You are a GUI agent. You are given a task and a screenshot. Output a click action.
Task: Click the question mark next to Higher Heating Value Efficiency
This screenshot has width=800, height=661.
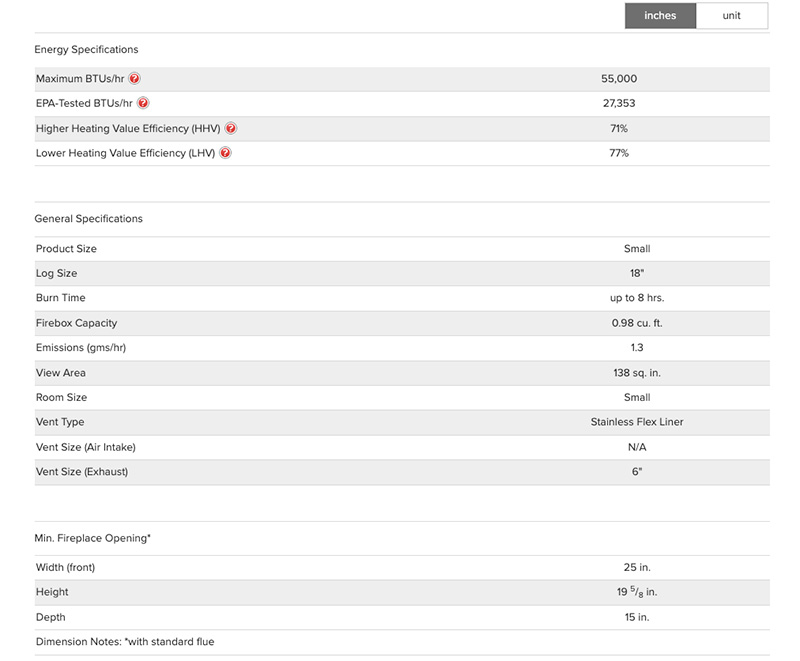[x=231, y=129]
